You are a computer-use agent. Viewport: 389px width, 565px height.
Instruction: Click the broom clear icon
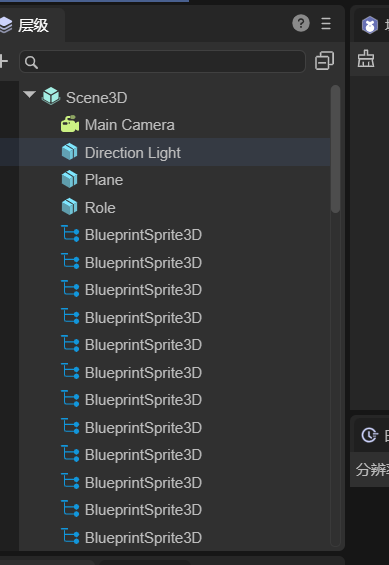click(366, 59)
